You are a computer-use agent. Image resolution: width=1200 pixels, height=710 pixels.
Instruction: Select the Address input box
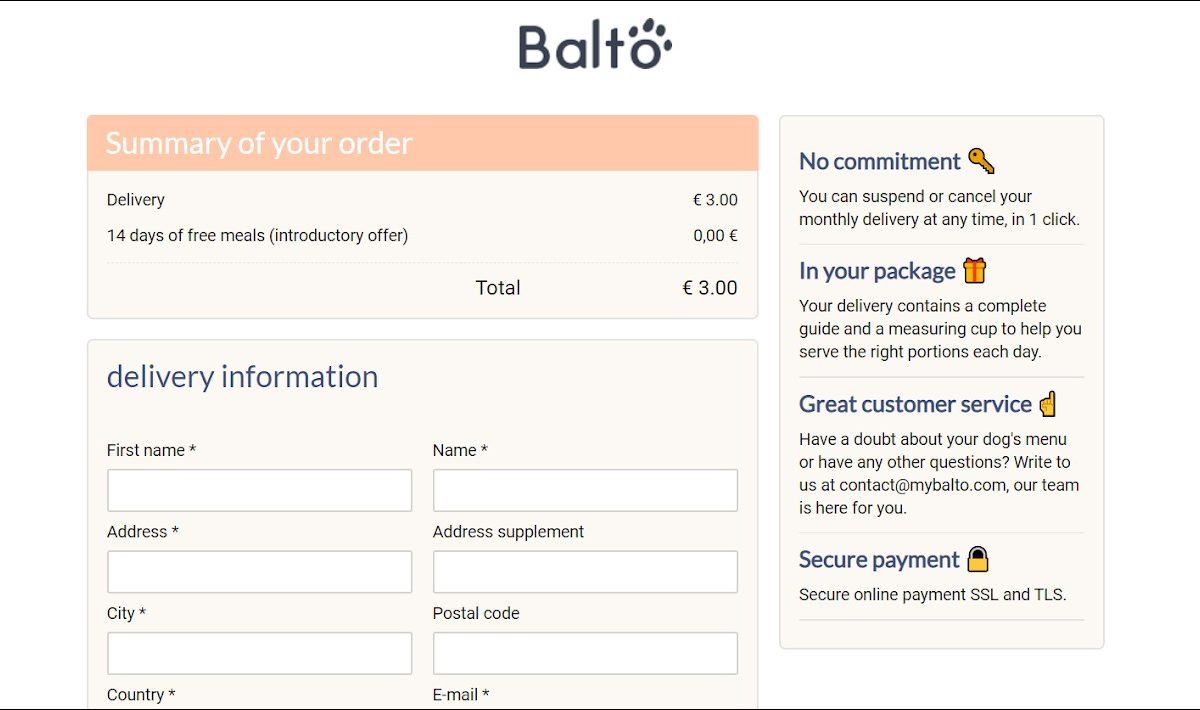pyautogui.click(x=259, y=572)
